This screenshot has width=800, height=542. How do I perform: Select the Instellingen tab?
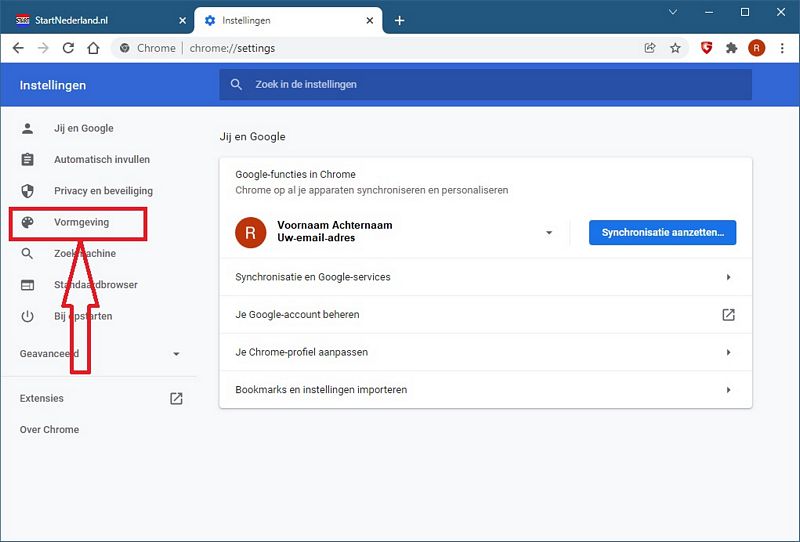tap(288, 20)
